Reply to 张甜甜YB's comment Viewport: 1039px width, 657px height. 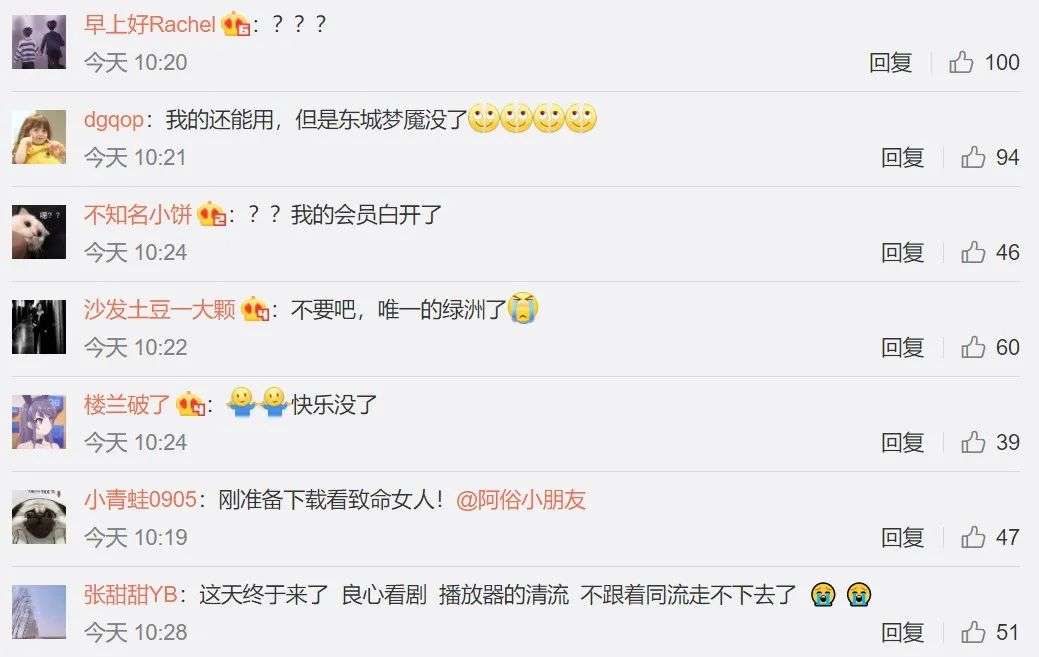pos(902,632)
